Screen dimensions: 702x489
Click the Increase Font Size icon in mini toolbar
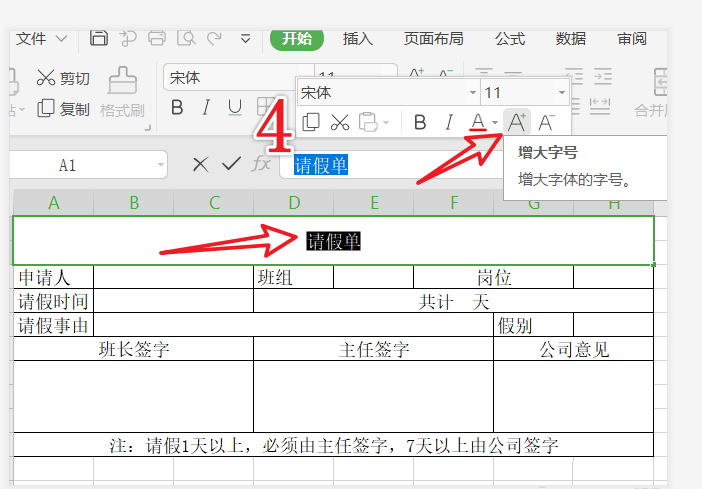point(517,122)
